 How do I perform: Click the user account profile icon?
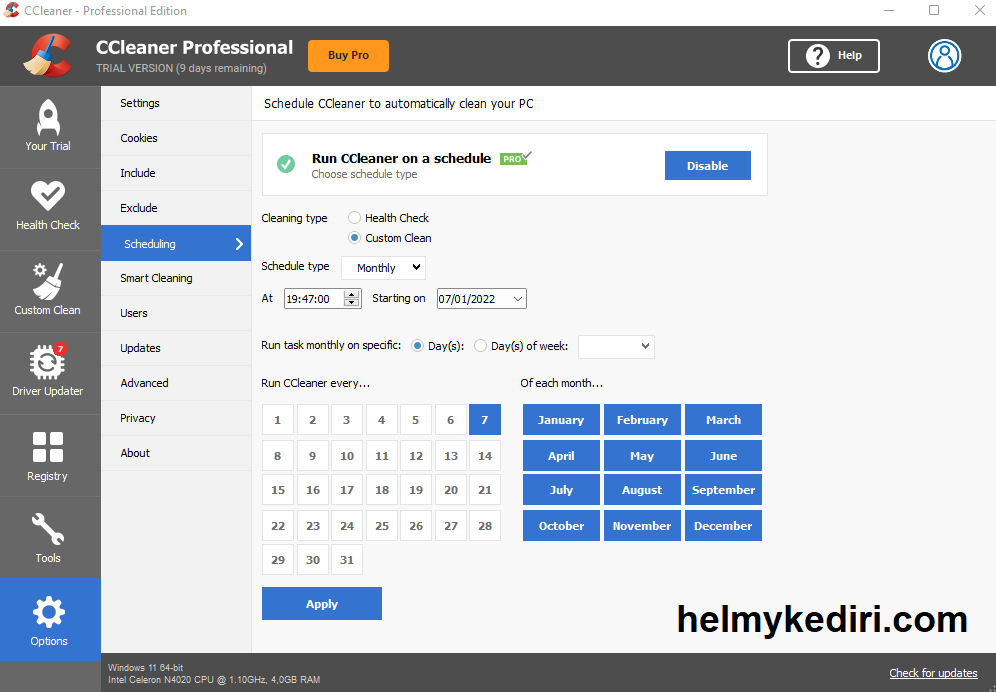point(945,56)
